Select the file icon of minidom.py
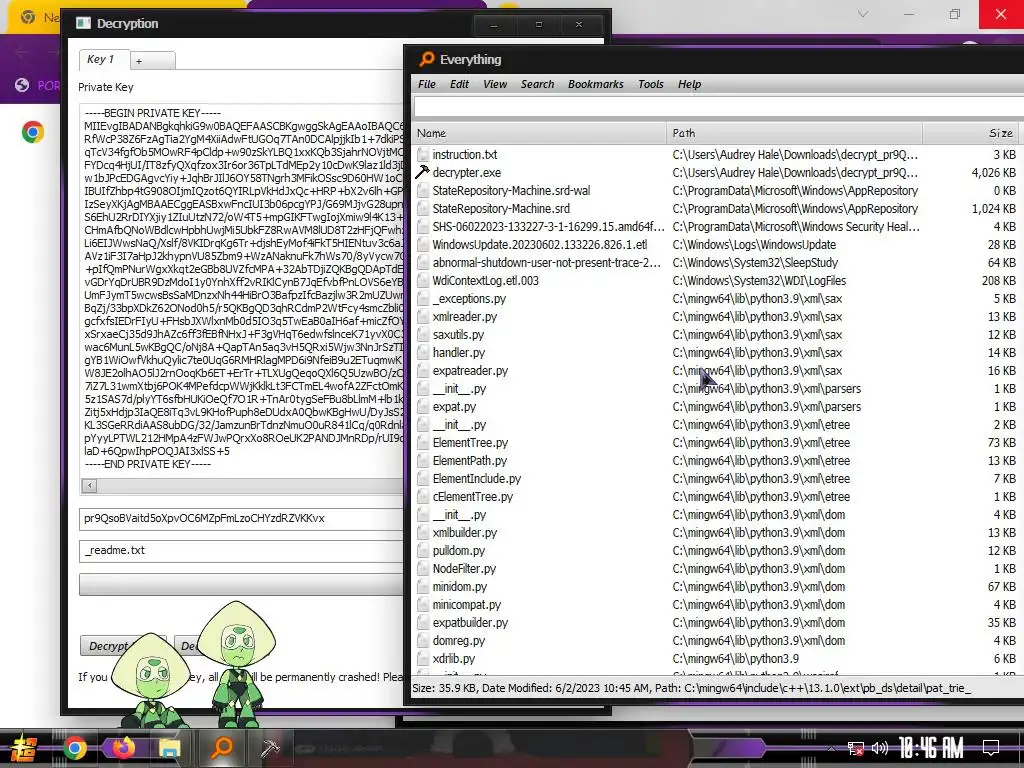Image resolution: width=1024 pixels, height=768 pixels. point(423,586)
